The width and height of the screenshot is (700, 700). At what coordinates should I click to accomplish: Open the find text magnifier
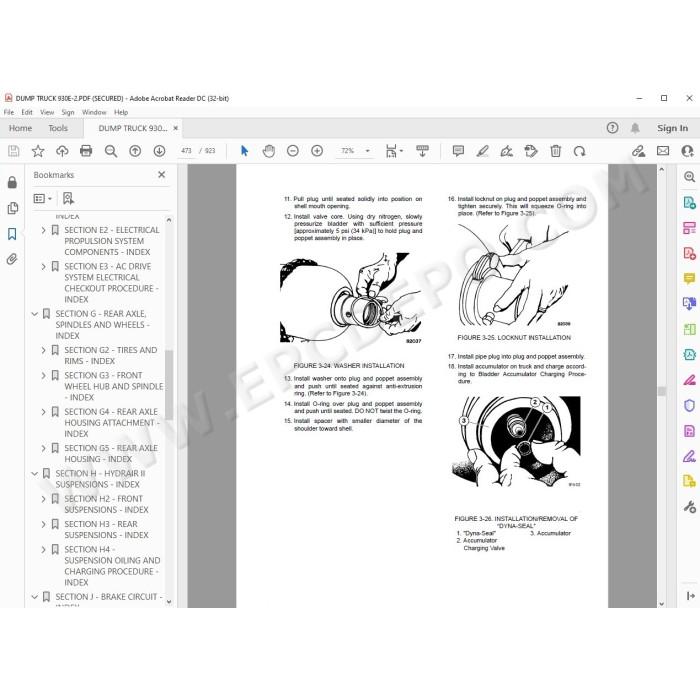tap(111, 151)
